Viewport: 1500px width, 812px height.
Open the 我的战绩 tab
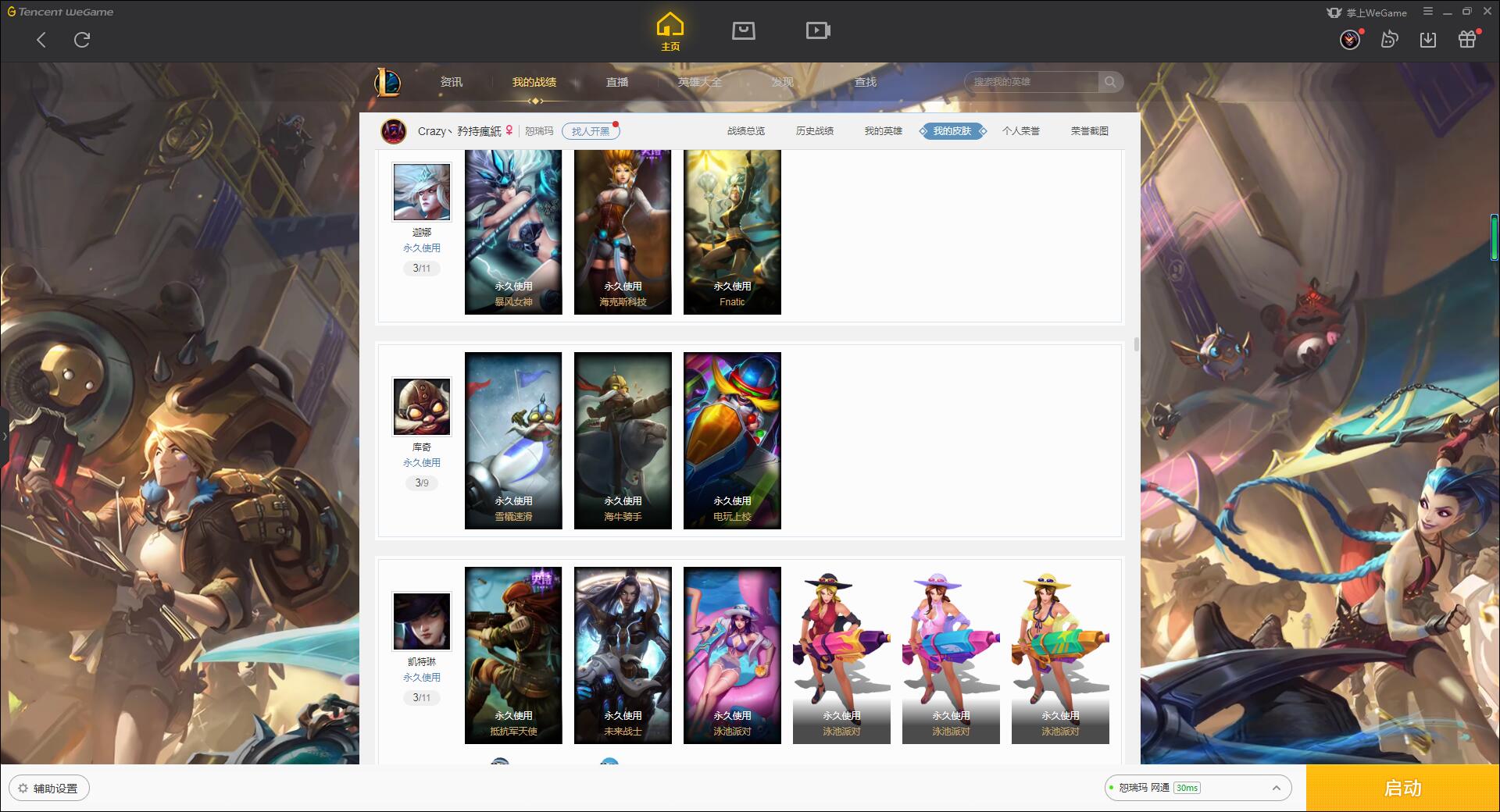[x=534, y=82]
